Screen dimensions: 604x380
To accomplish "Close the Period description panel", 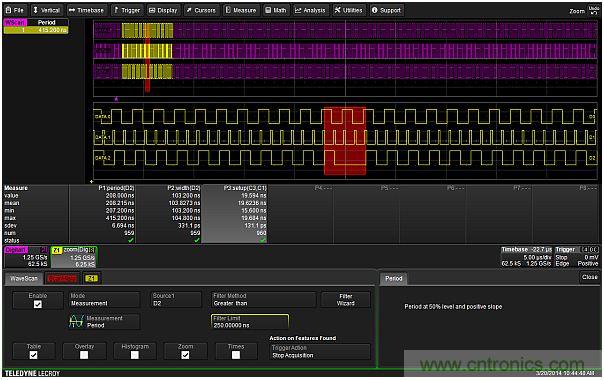I will [589, 277].
